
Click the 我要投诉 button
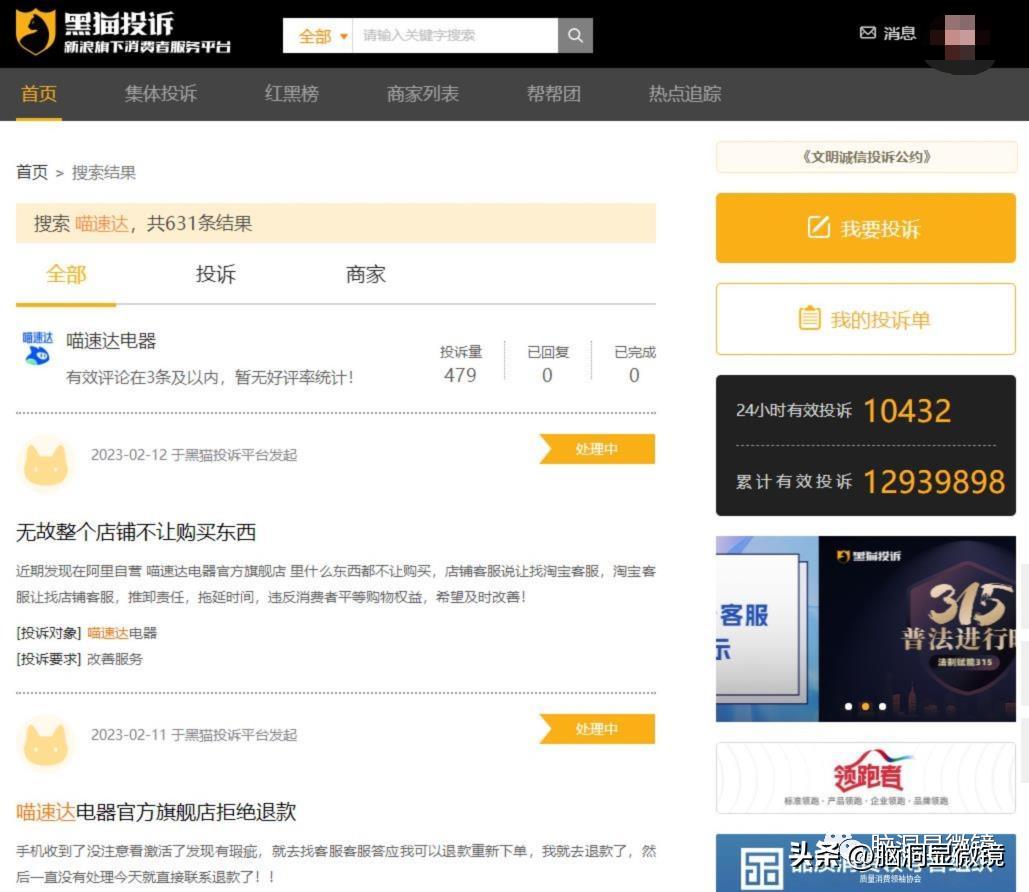(x=864, y=228)
